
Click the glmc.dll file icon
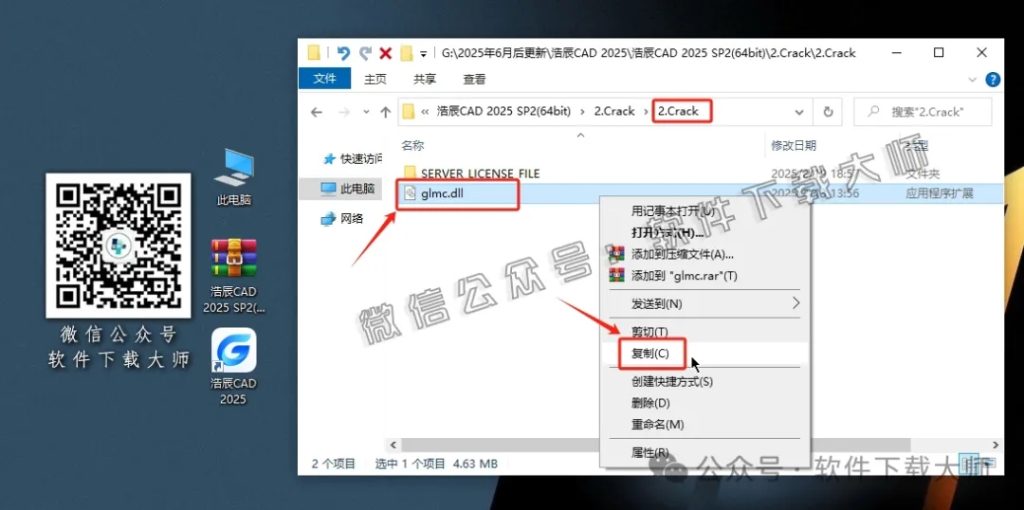pos(410,193)
